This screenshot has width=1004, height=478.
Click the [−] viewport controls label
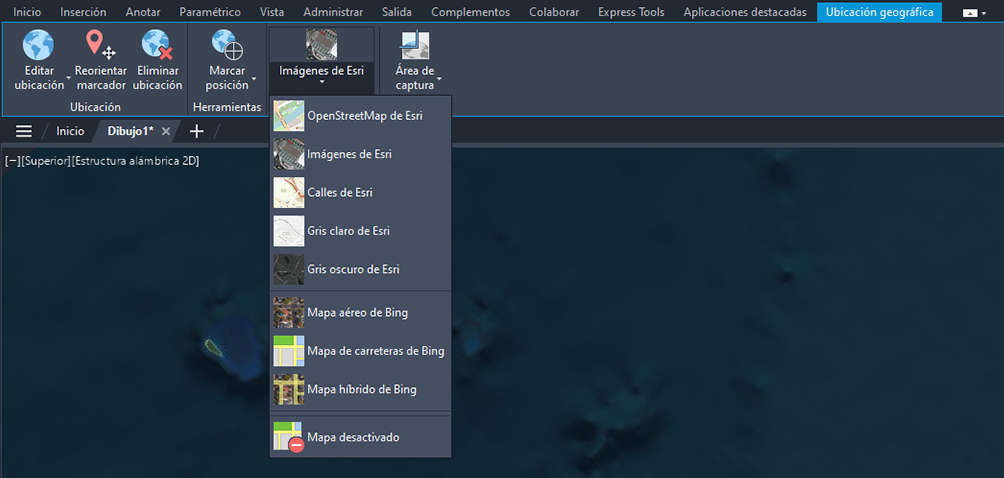tap(12, 161)
